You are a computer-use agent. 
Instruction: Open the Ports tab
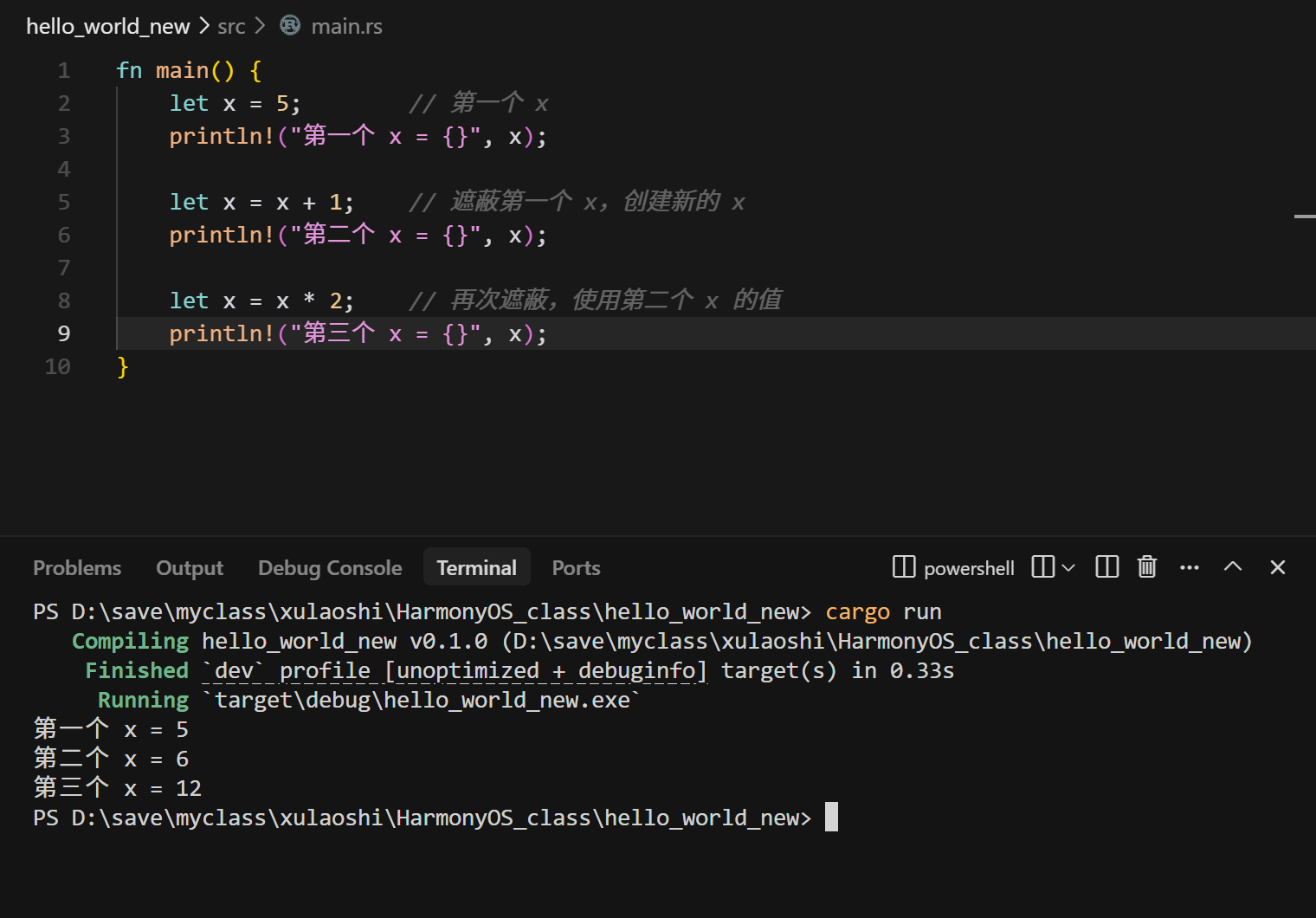[576, 568]
